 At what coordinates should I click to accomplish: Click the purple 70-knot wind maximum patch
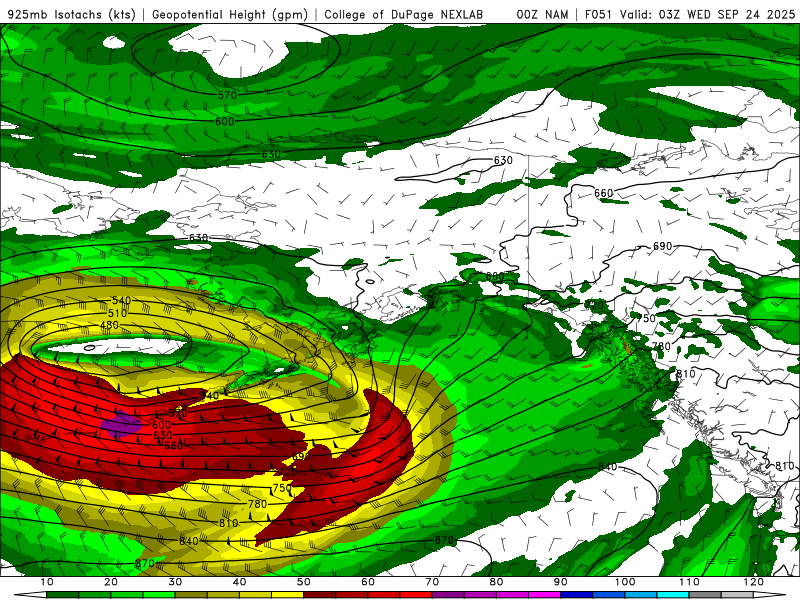click(x=120, y=425)
